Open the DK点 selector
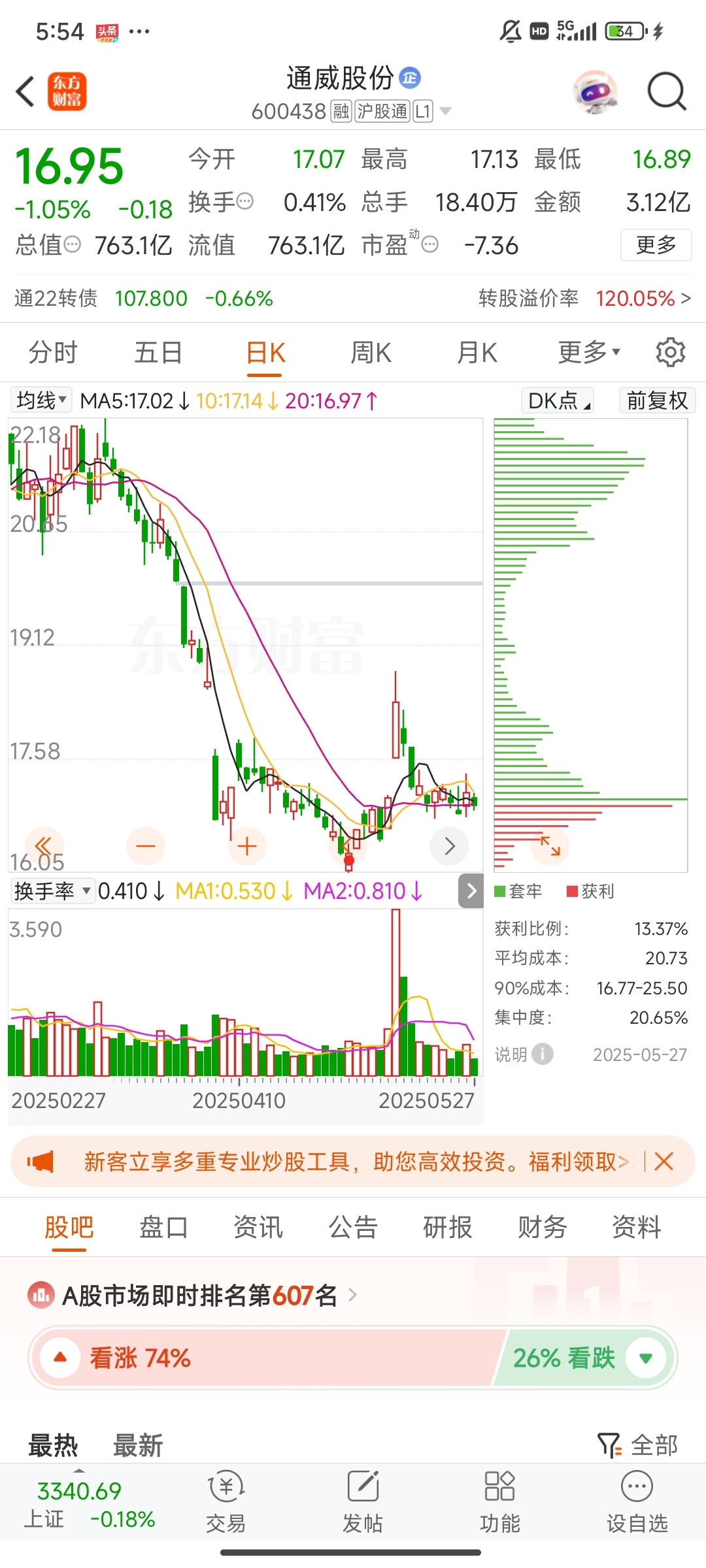 [x=558, y=400]
